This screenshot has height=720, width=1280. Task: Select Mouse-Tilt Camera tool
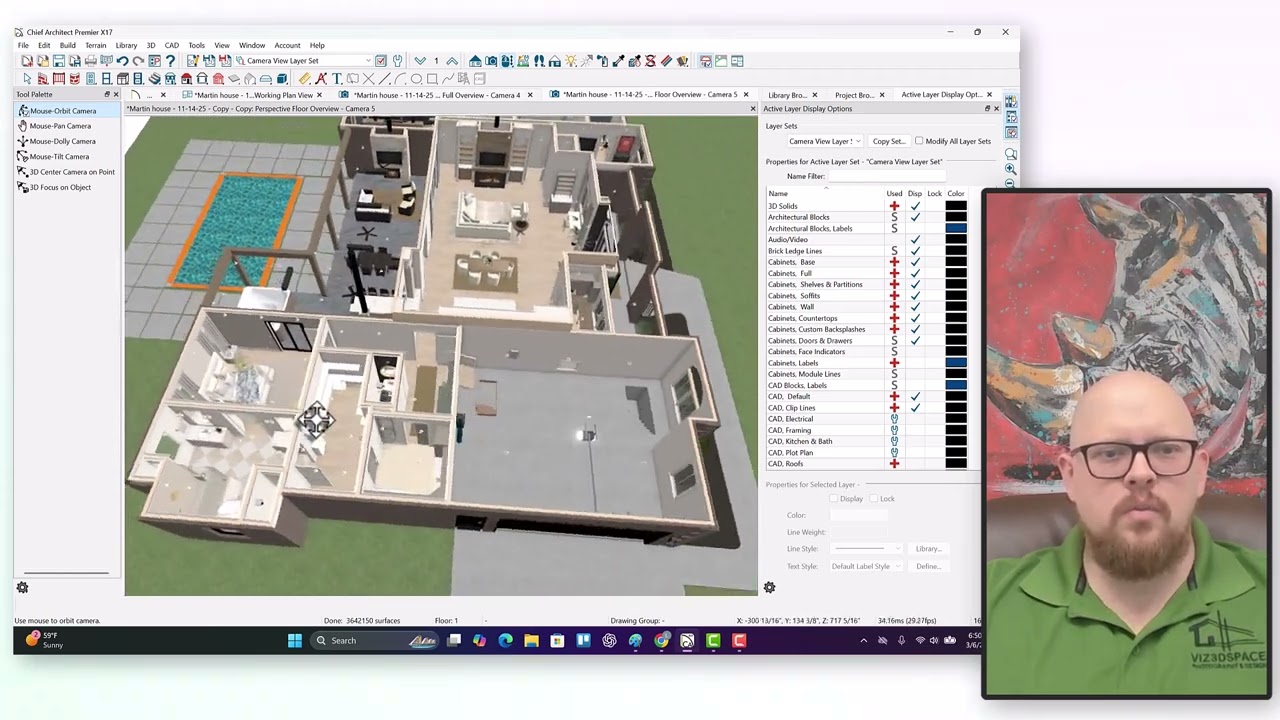[x=59, y=156]
